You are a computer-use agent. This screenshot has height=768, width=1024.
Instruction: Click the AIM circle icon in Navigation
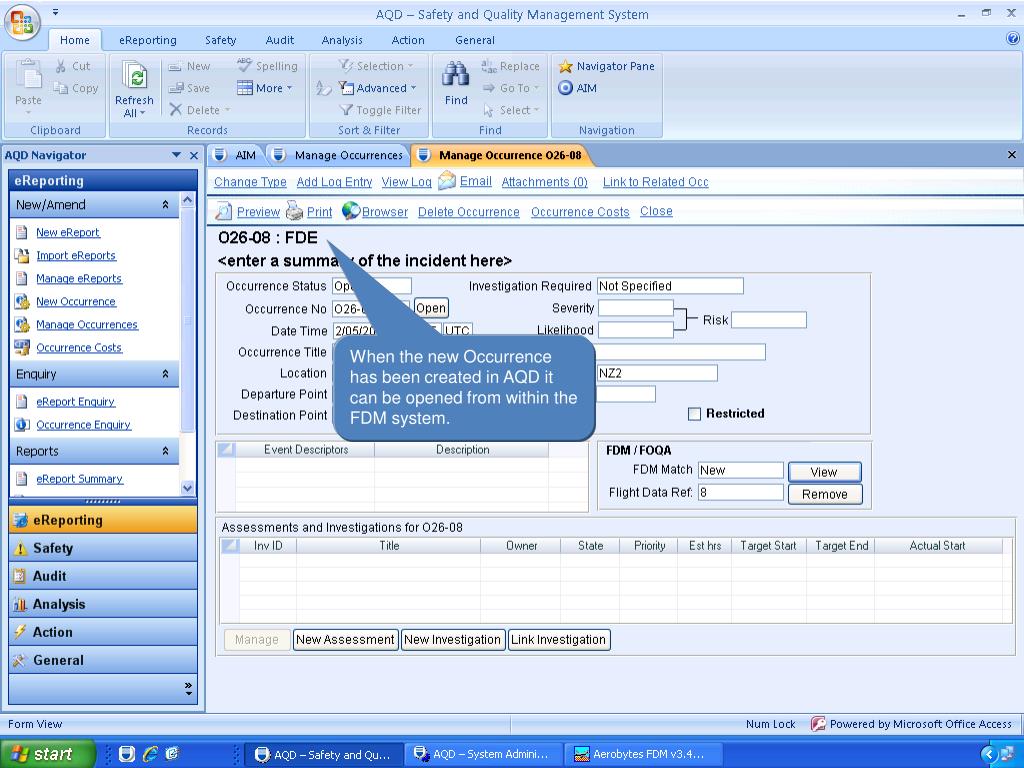566,88
